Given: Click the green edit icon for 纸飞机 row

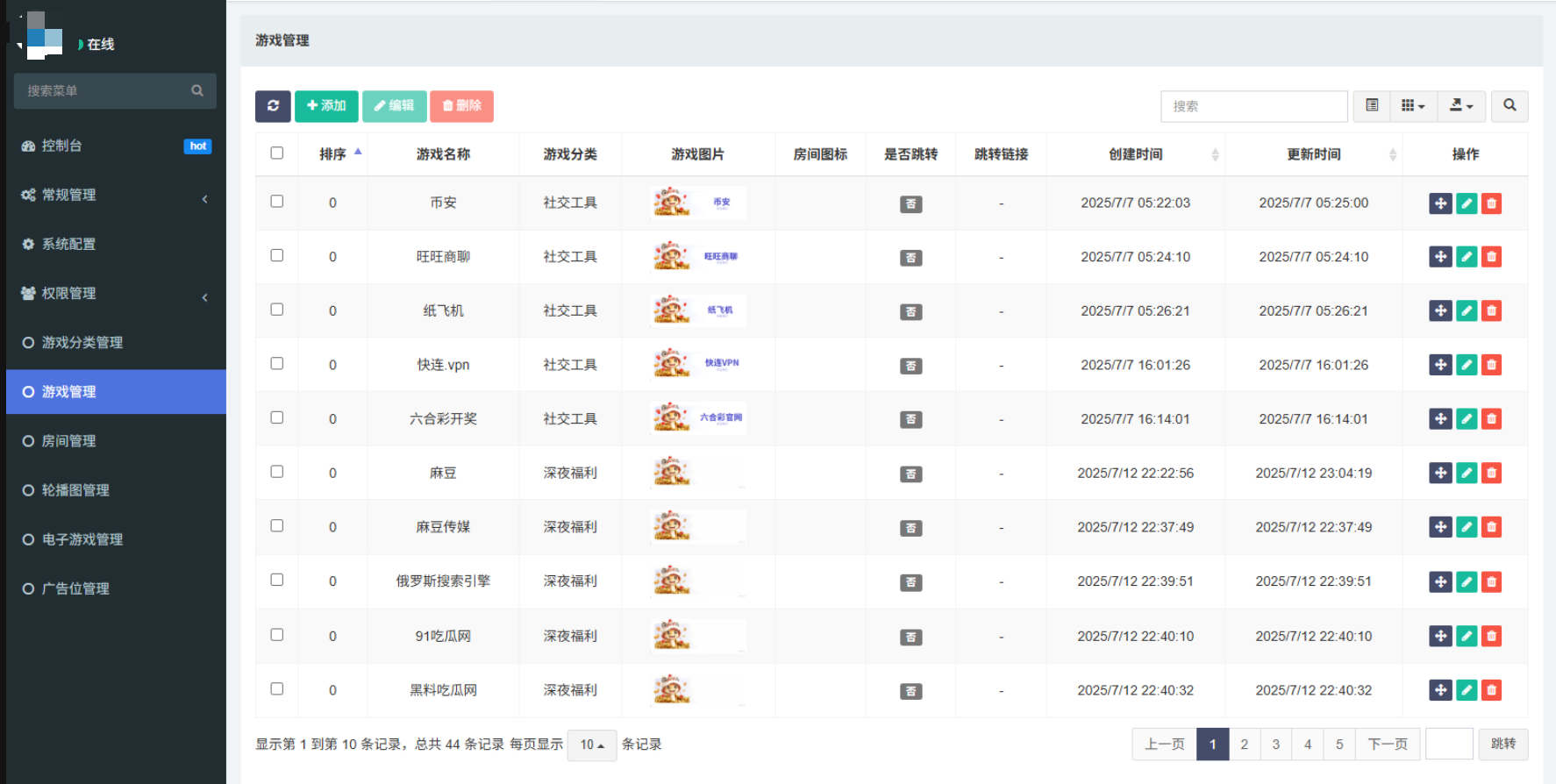Looking at the screenshot, I should pos(1466,311).
